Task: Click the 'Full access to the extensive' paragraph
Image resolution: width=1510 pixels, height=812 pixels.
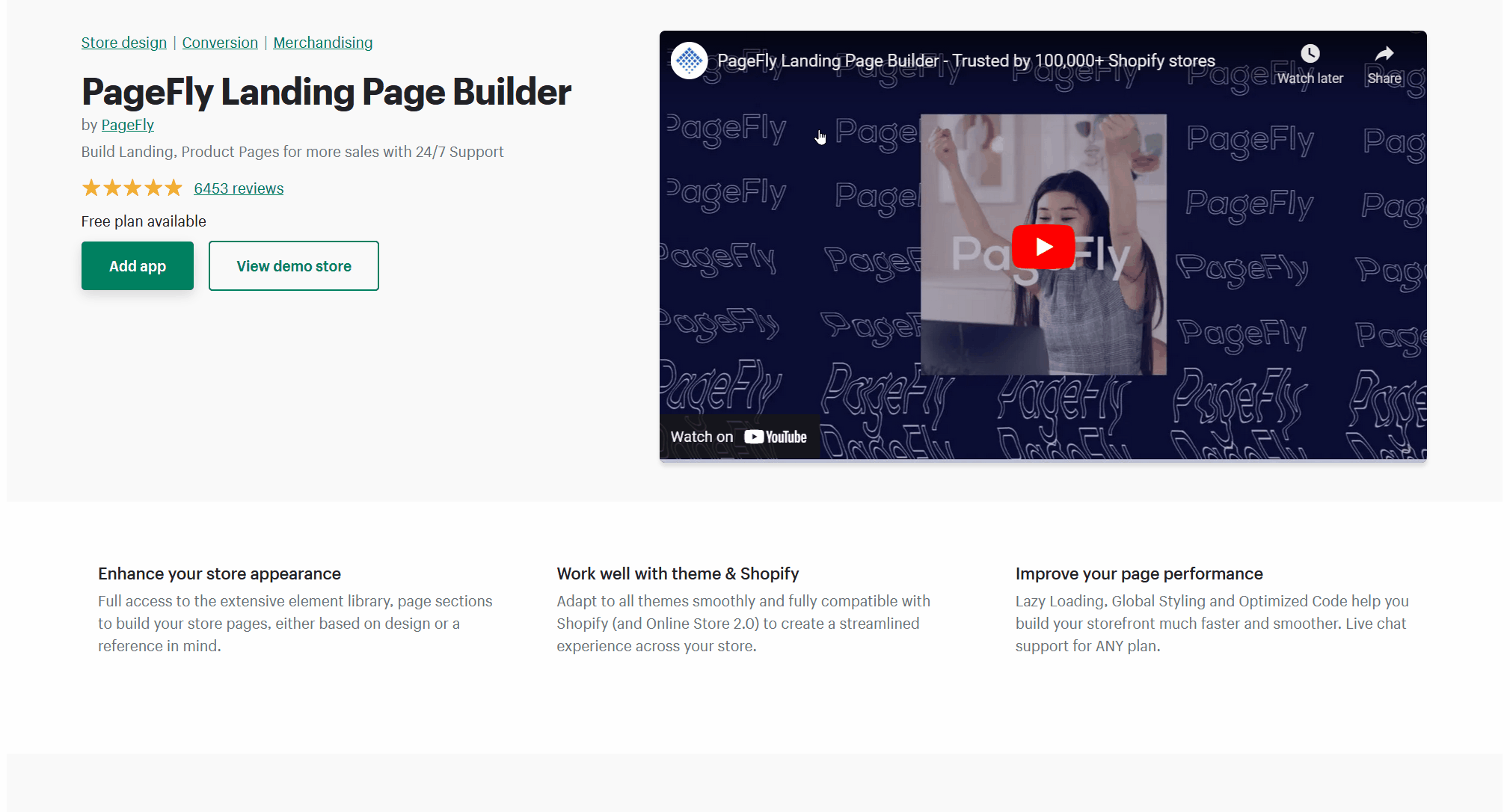Action: (x=295, y=624)
